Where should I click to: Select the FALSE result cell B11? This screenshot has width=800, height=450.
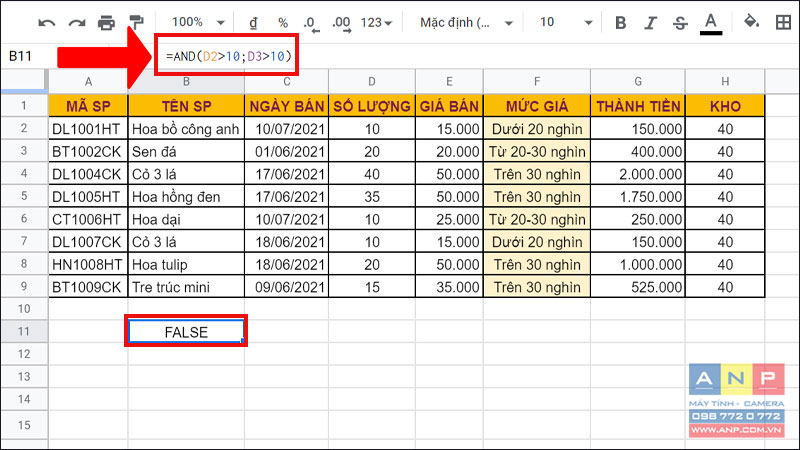point(186,332)
